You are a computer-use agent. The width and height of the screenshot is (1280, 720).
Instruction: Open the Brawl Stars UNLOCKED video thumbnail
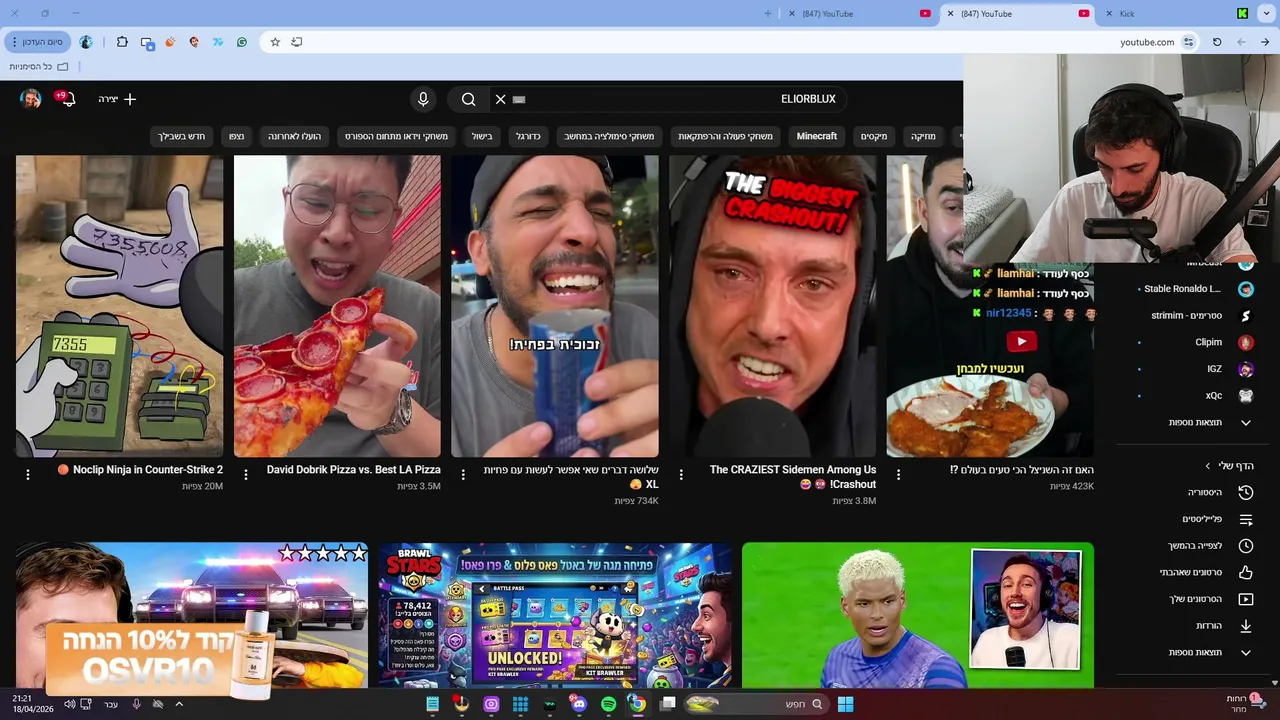[x=555, y=615]
